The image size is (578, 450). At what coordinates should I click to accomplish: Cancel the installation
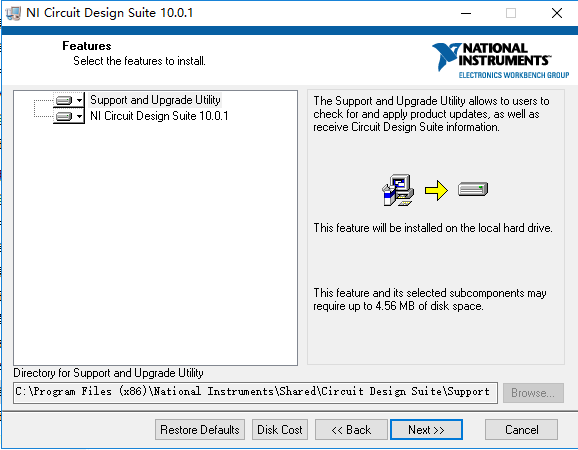[x=521, y=430]
